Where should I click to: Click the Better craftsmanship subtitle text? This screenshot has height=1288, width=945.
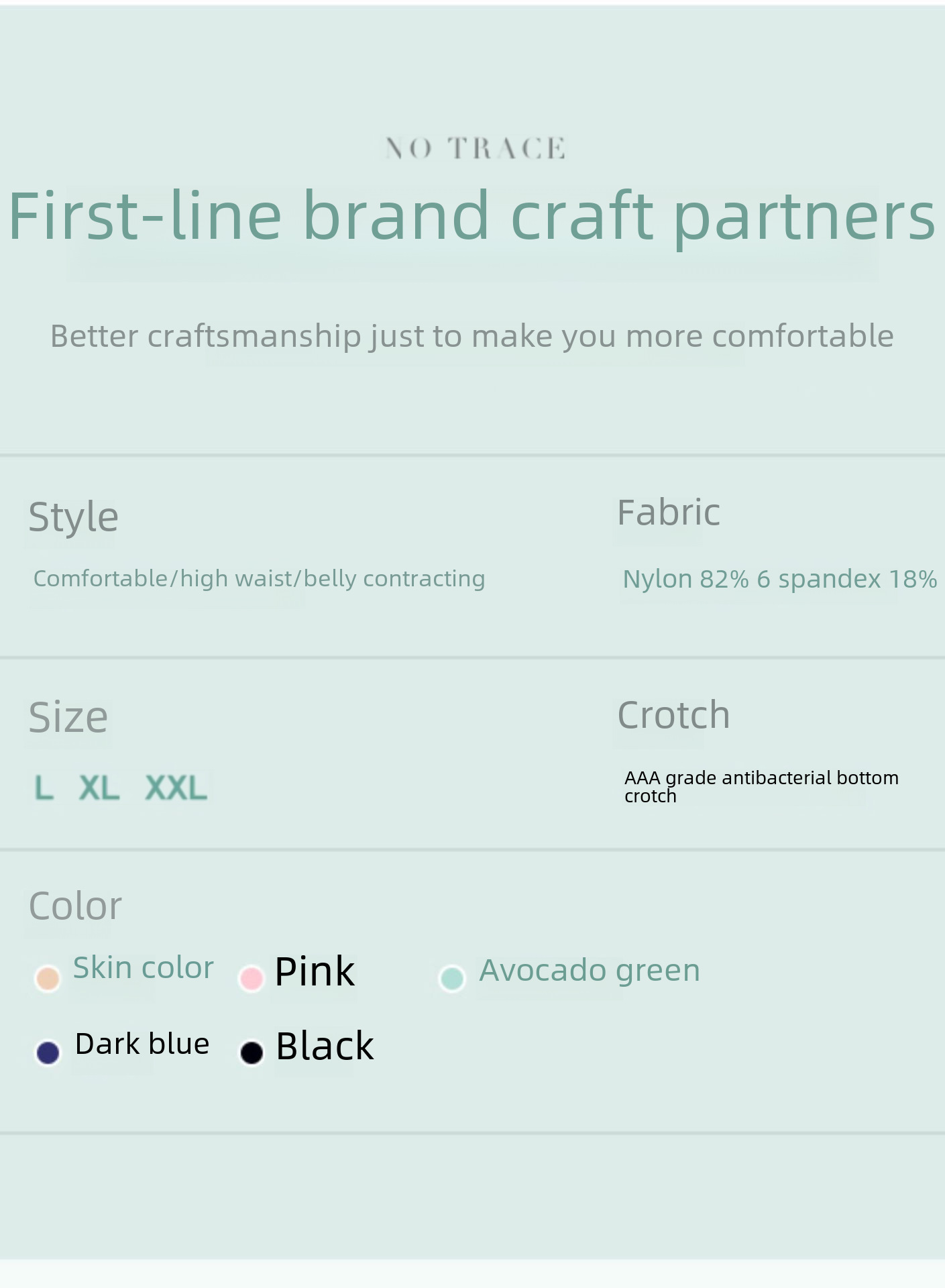(472, 336)
